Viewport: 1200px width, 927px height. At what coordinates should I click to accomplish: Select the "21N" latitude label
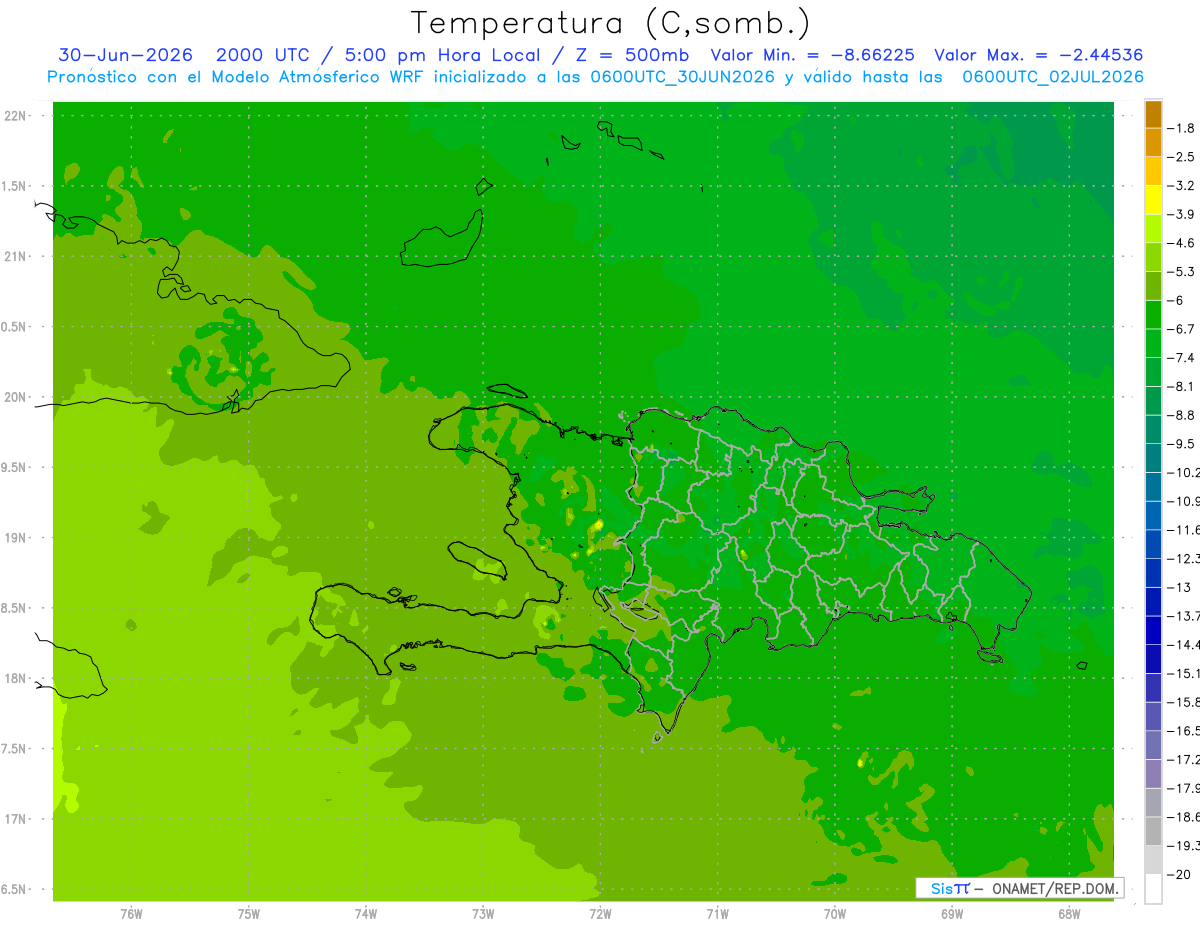coord(17,256)
